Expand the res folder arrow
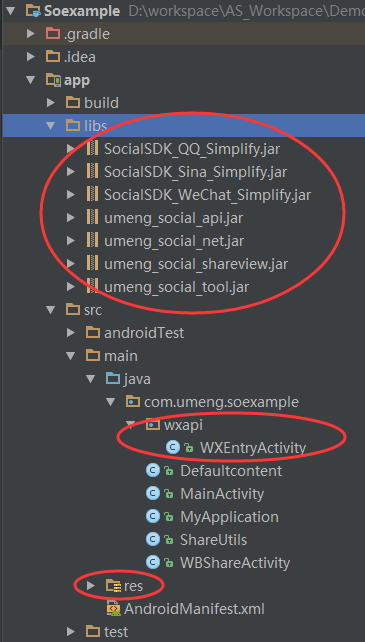365x642 pixels. (91, 586)
